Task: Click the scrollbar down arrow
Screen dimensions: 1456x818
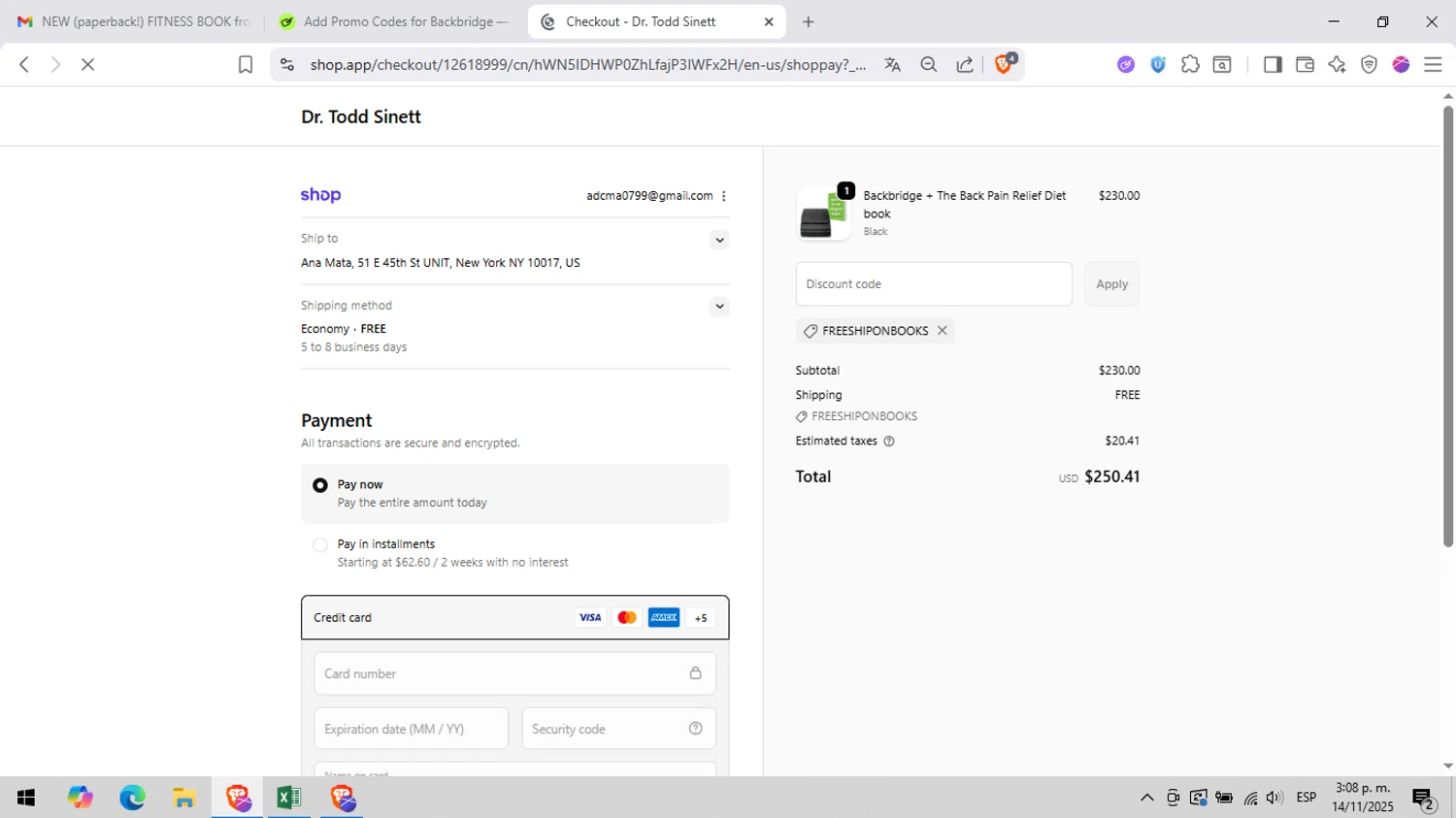Action: click(x=1448, y=767)
